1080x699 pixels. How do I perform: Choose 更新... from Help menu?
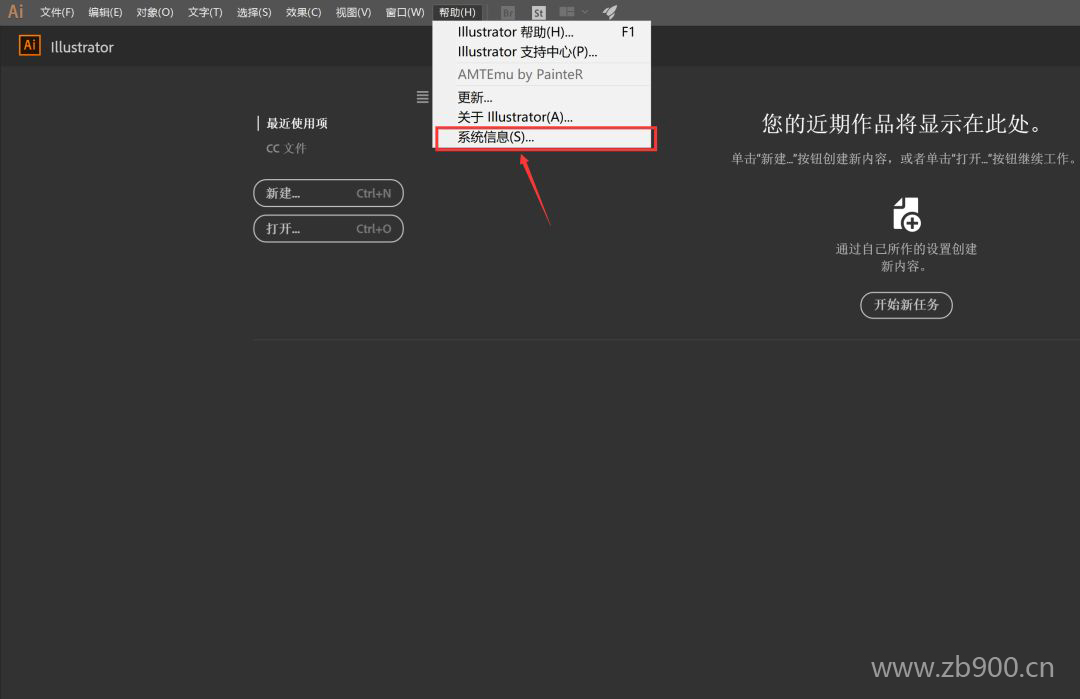click(x=541, y=97)
